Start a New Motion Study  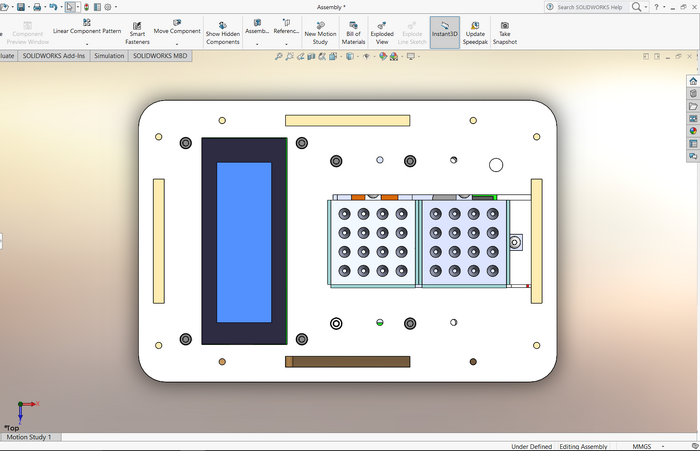(x=320, y=32)
